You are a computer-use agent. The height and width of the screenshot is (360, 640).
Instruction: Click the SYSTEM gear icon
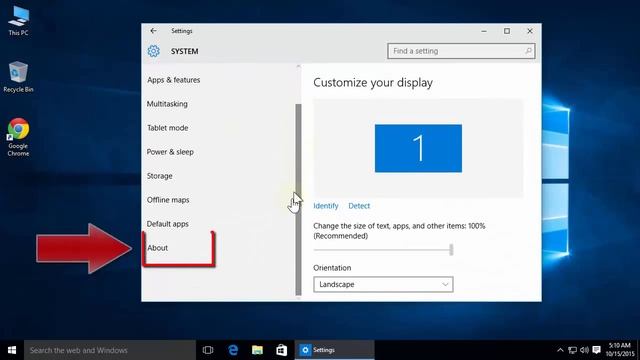click(153, 51)
